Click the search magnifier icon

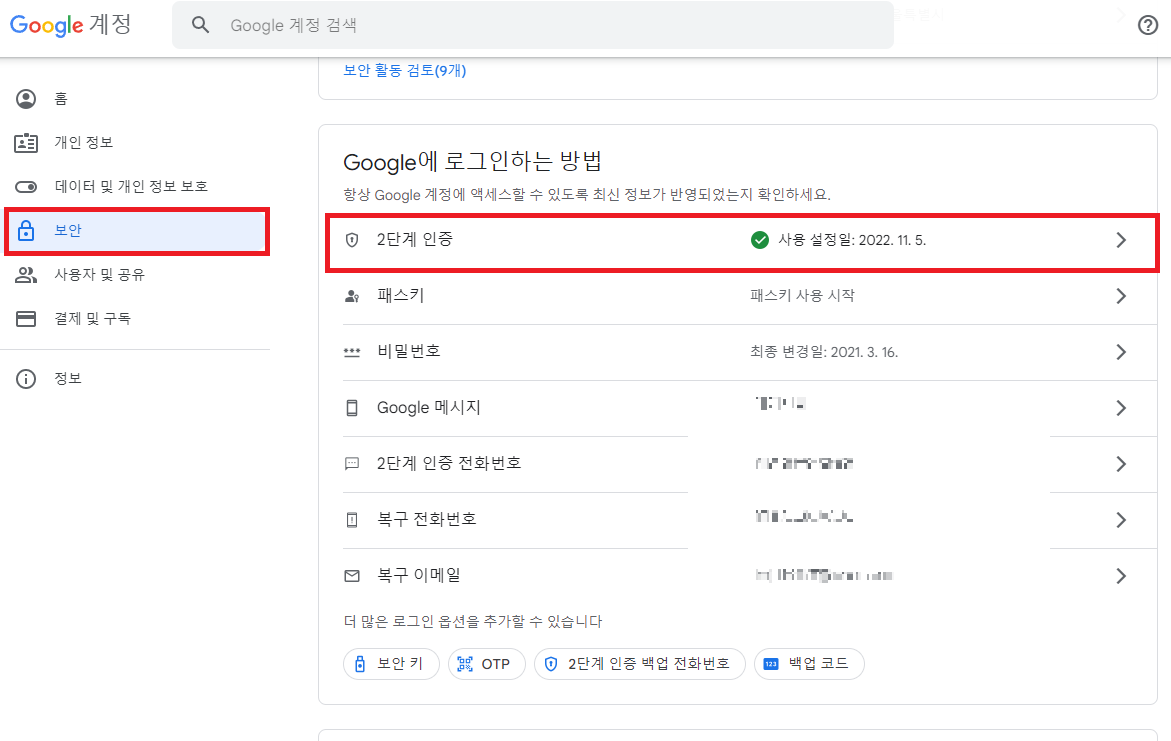tap(200, 25)
